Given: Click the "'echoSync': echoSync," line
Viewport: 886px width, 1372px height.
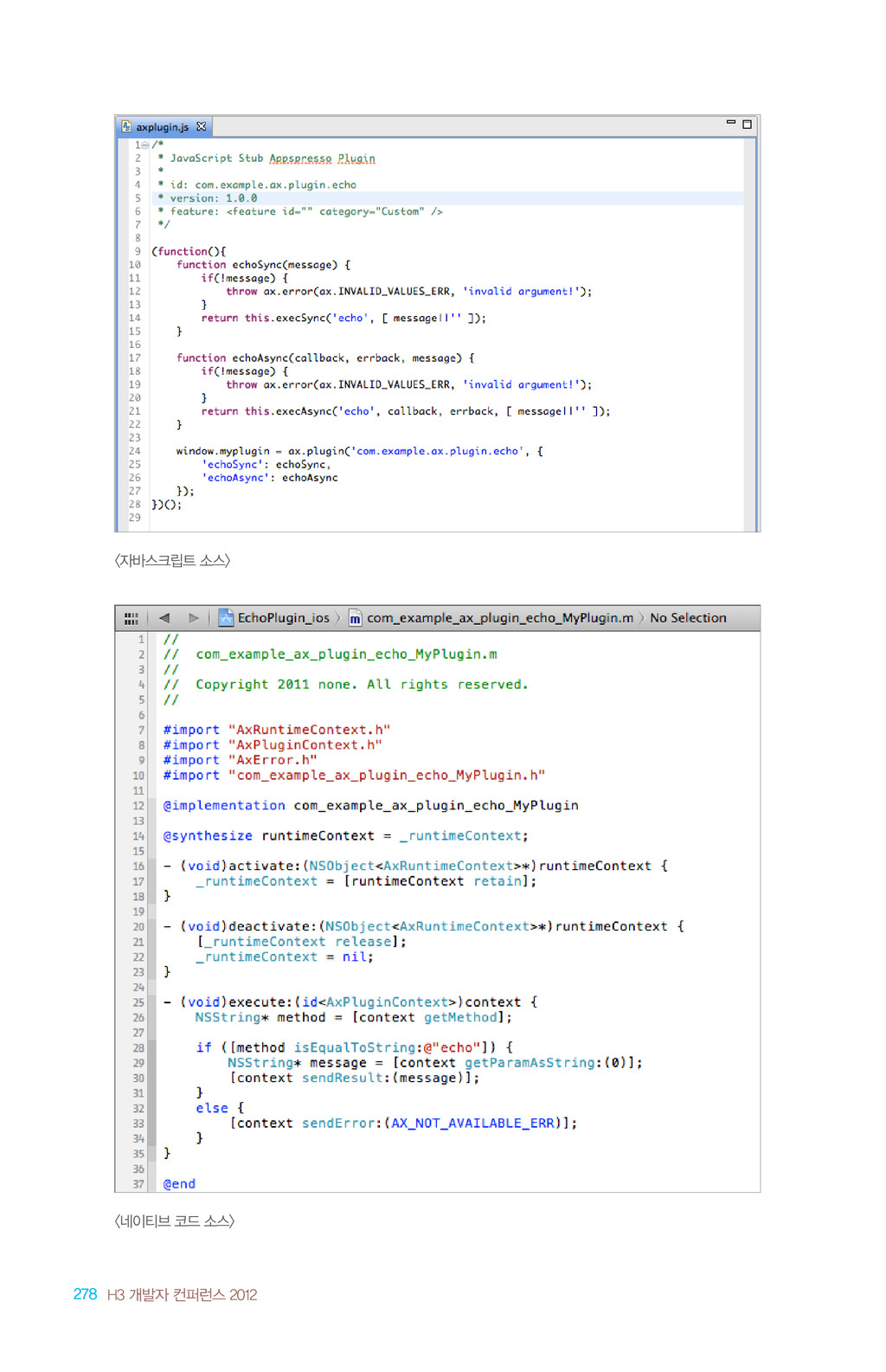Looking at the screenshot, I should pyautogui.click(x=266, y=465).
